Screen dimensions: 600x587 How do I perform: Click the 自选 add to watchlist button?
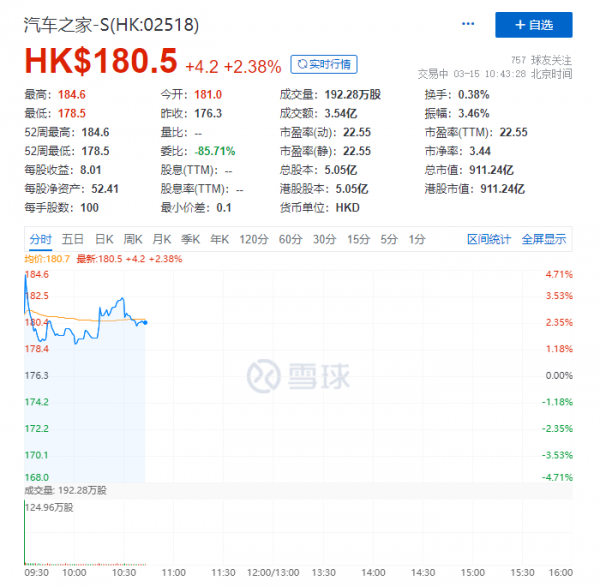point(534,23)
